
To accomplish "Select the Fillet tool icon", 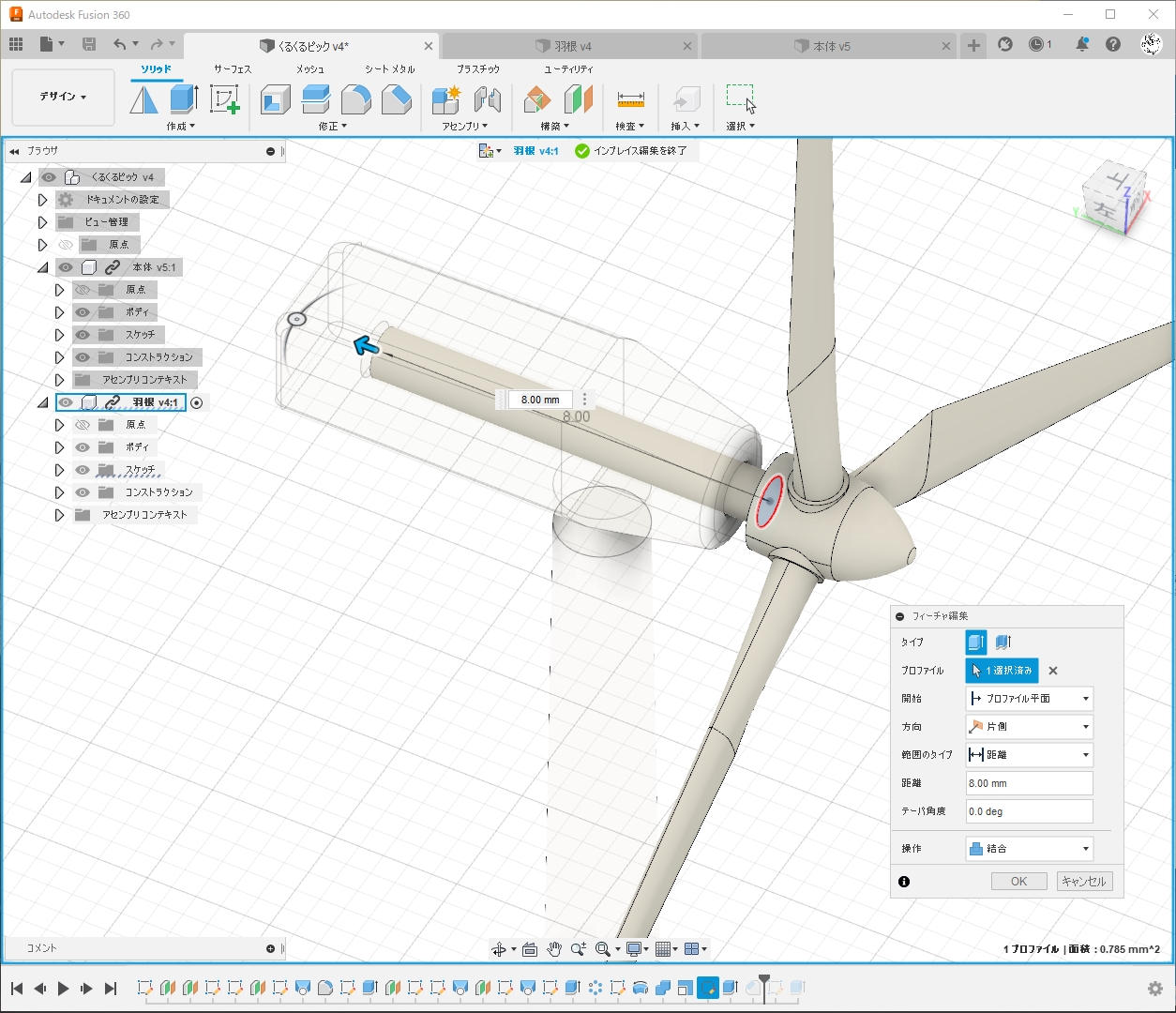I will [355, 99].
